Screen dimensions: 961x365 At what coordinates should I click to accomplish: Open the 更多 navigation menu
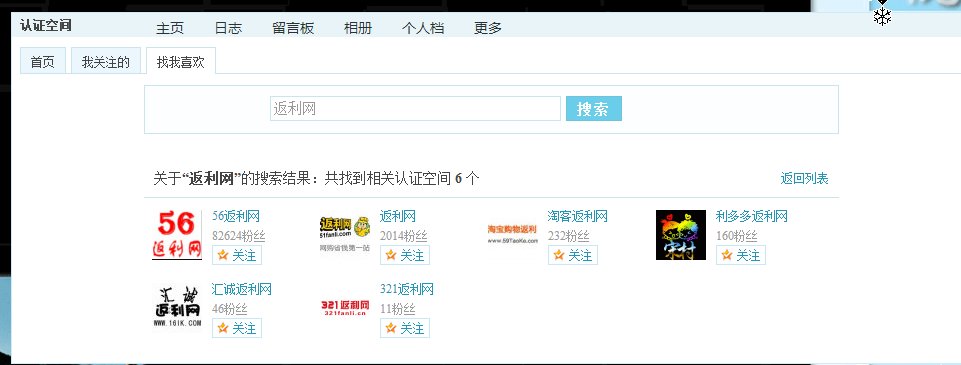488,28
